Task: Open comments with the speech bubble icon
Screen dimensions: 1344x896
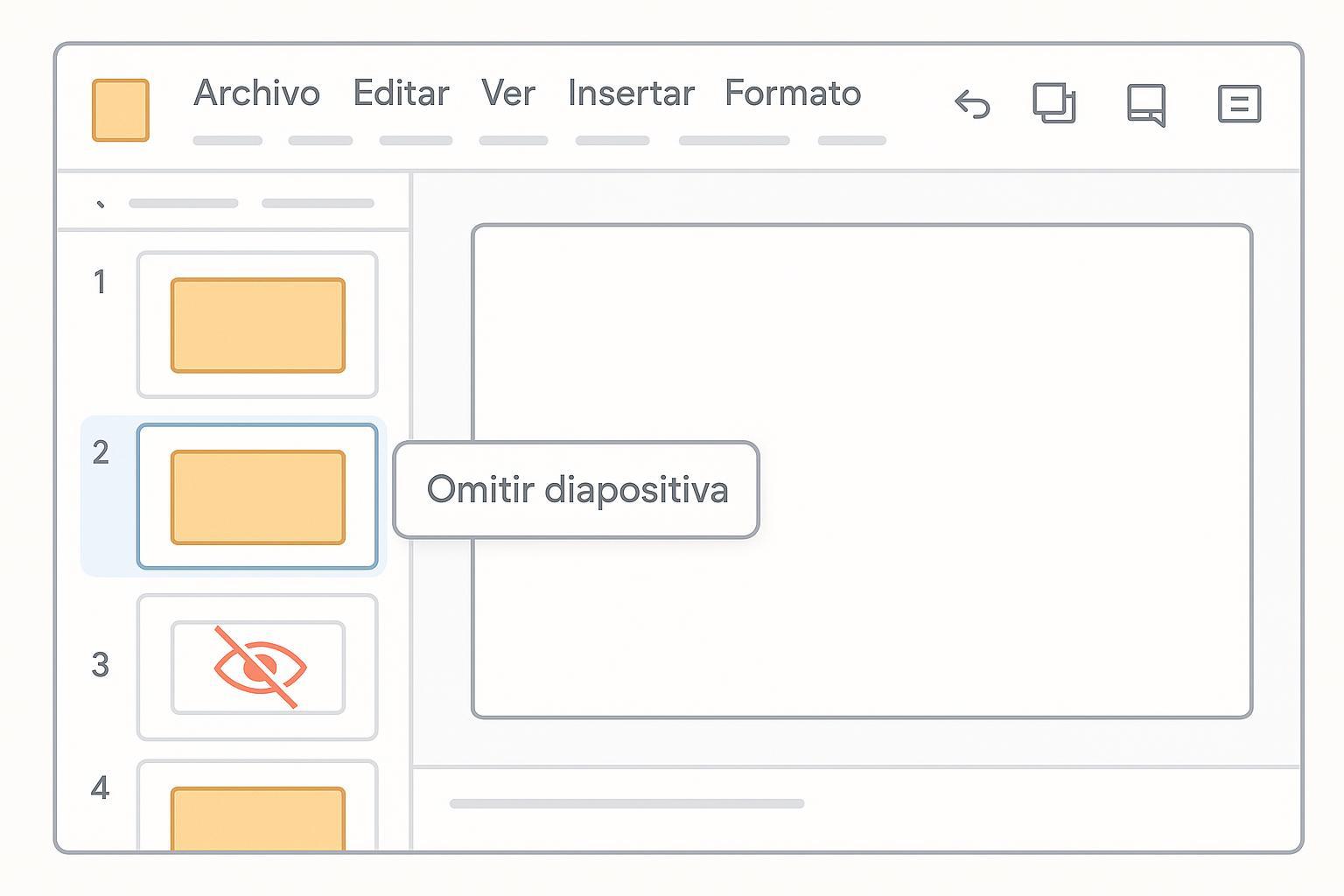Action: pyautogui.click(x=1146, y=104)
